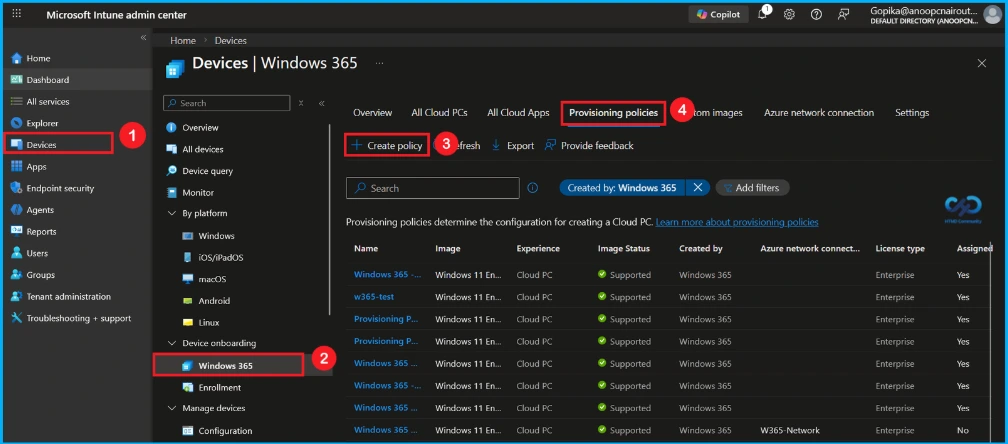
Task: Clear the devices menu search
Action: pyautogui.click(x=301, y=103)
